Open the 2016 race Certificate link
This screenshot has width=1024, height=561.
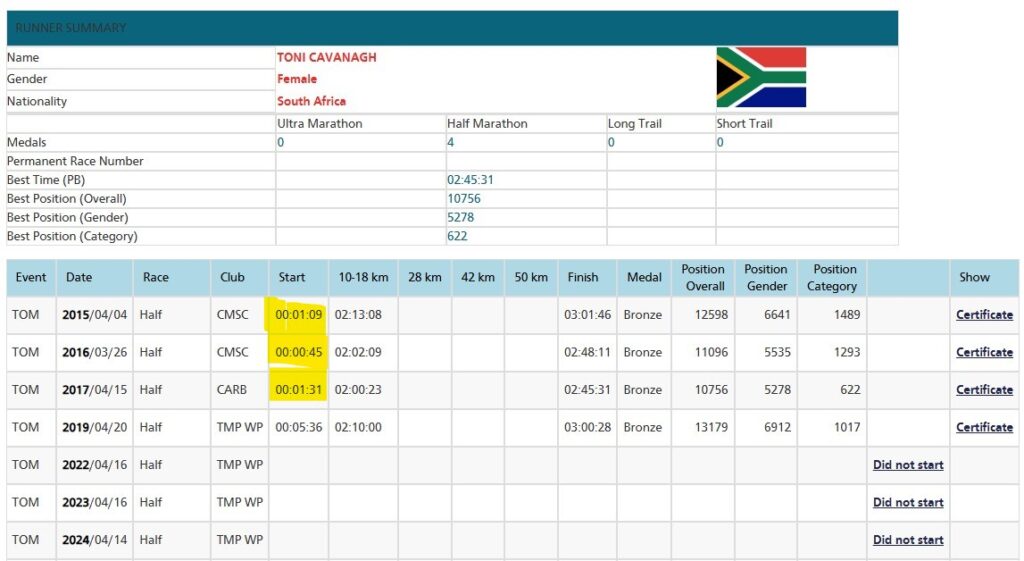(x=984, y=352)
